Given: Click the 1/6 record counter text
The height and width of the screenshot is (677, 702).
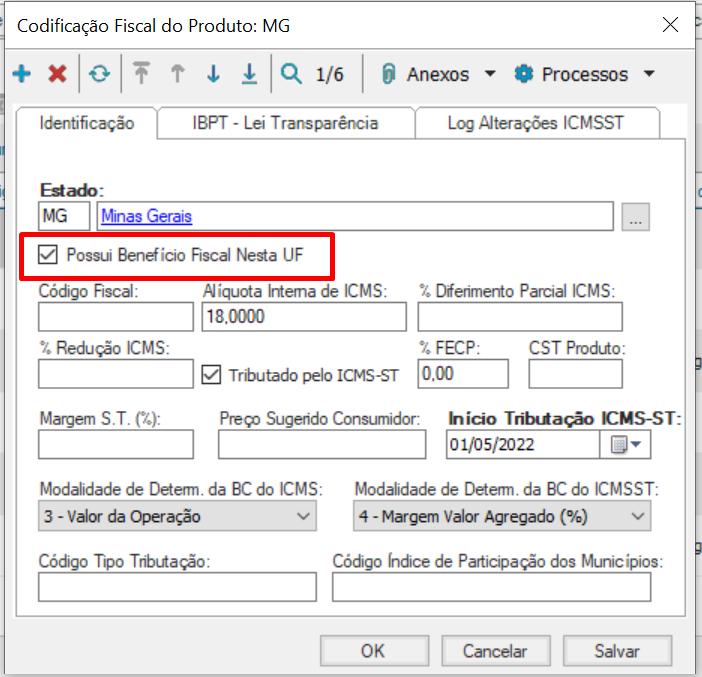Looking at the screenshot, I should tap(330, 74).
